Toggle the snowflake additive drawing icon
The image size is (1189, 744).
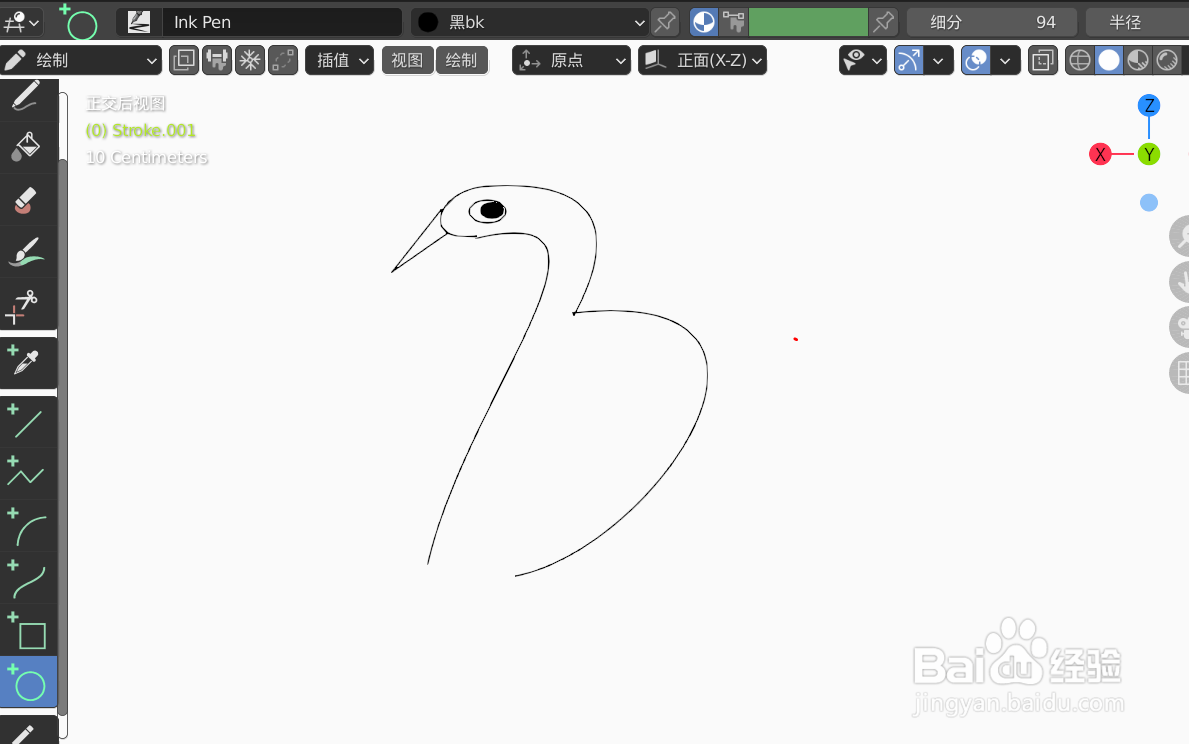(x=249, y=60)
